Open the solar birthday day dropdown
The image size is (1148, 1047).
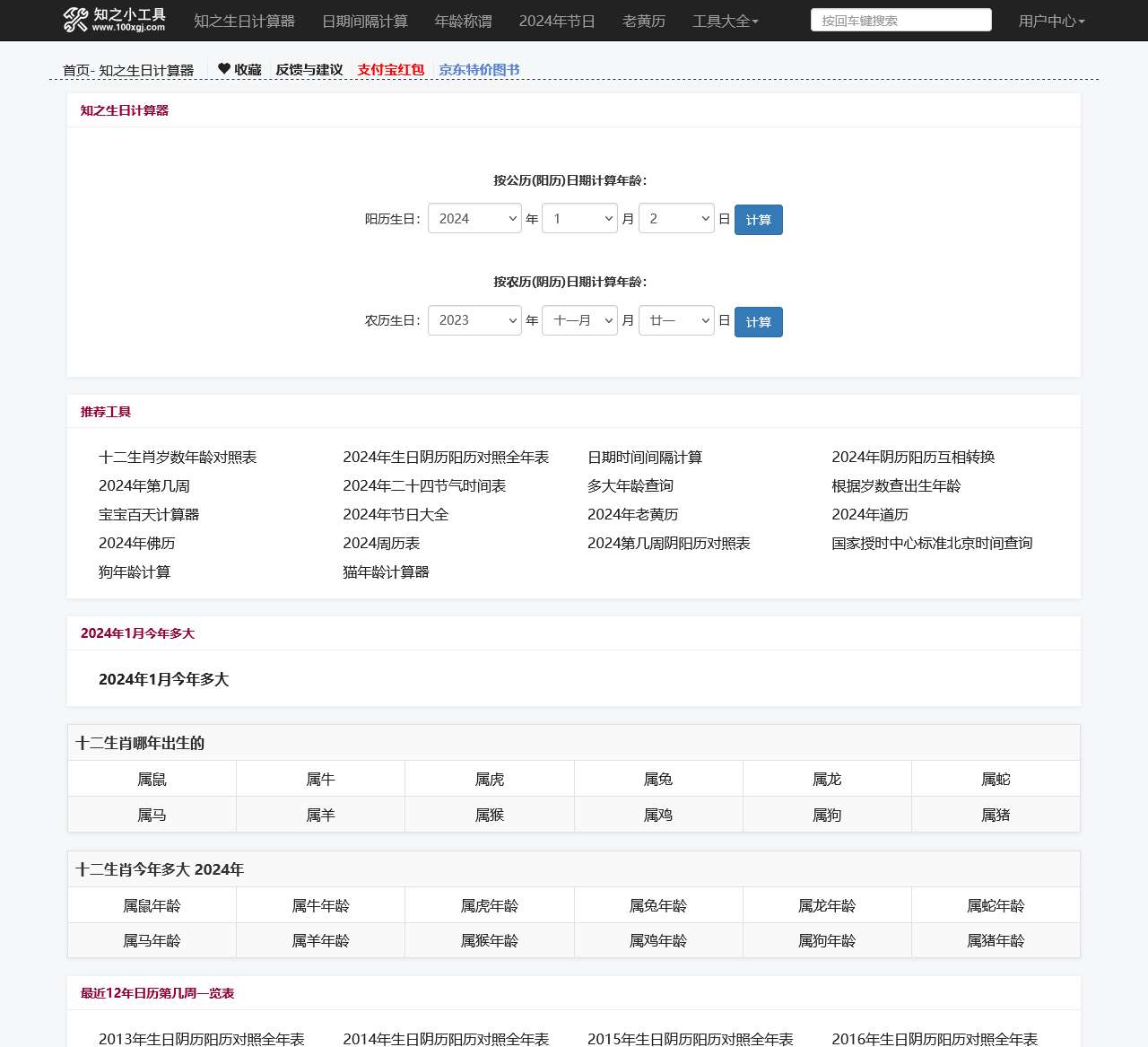[676, 219]
